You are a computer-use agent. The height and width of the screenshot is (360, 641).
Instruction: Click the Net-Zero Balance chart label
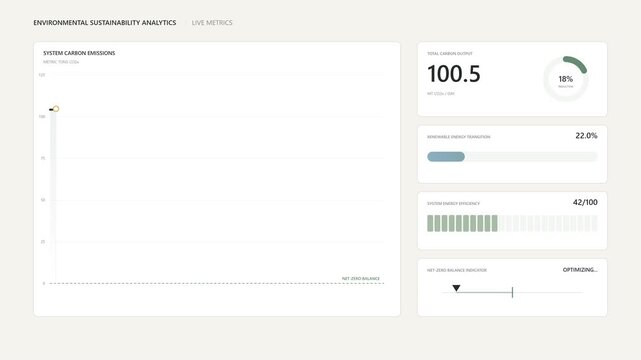361,279
